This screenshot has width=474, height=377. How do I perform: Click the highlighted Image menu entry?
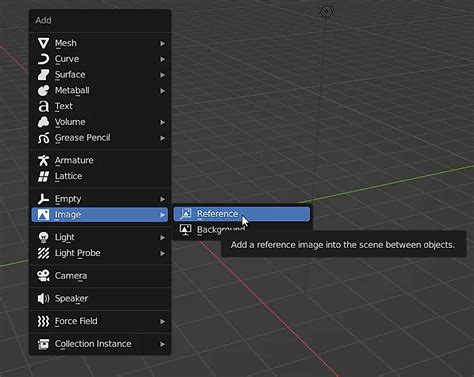point(100,215)
